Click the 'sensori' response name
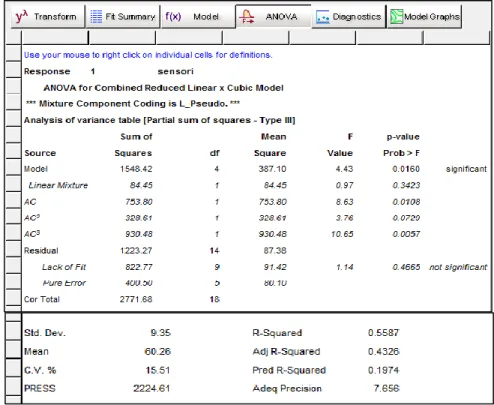The image size is (494, 405). click(x=175, y=71)
